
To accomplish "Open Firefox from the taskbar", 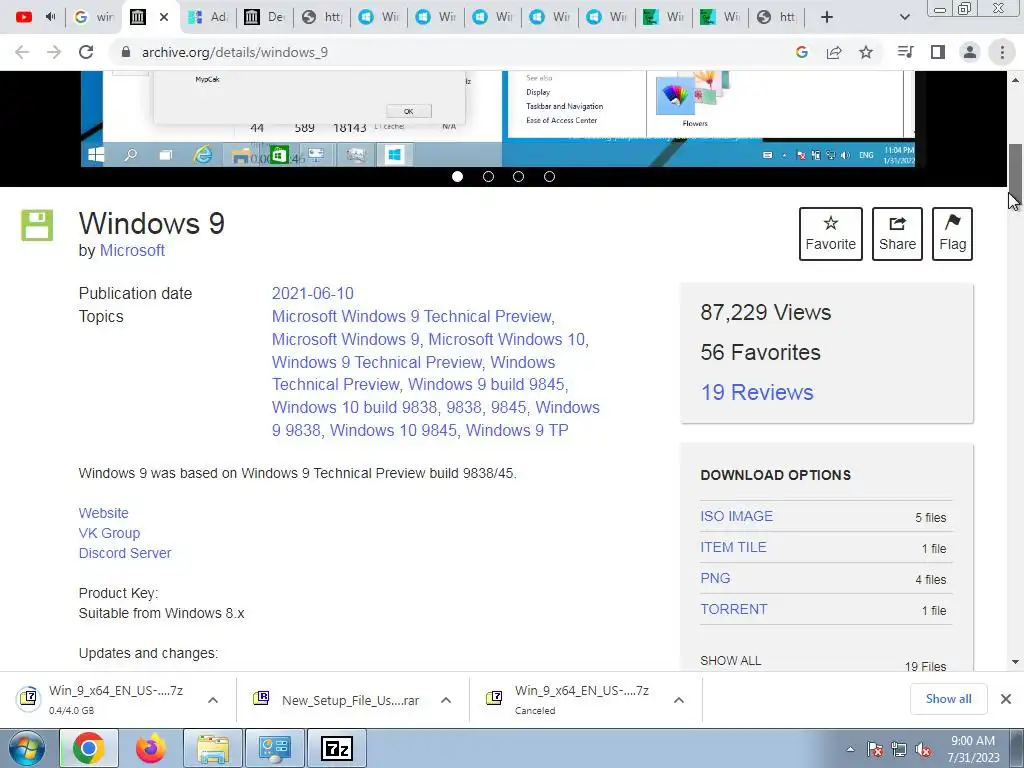I will pyautogui.click(x=150, y=748).
